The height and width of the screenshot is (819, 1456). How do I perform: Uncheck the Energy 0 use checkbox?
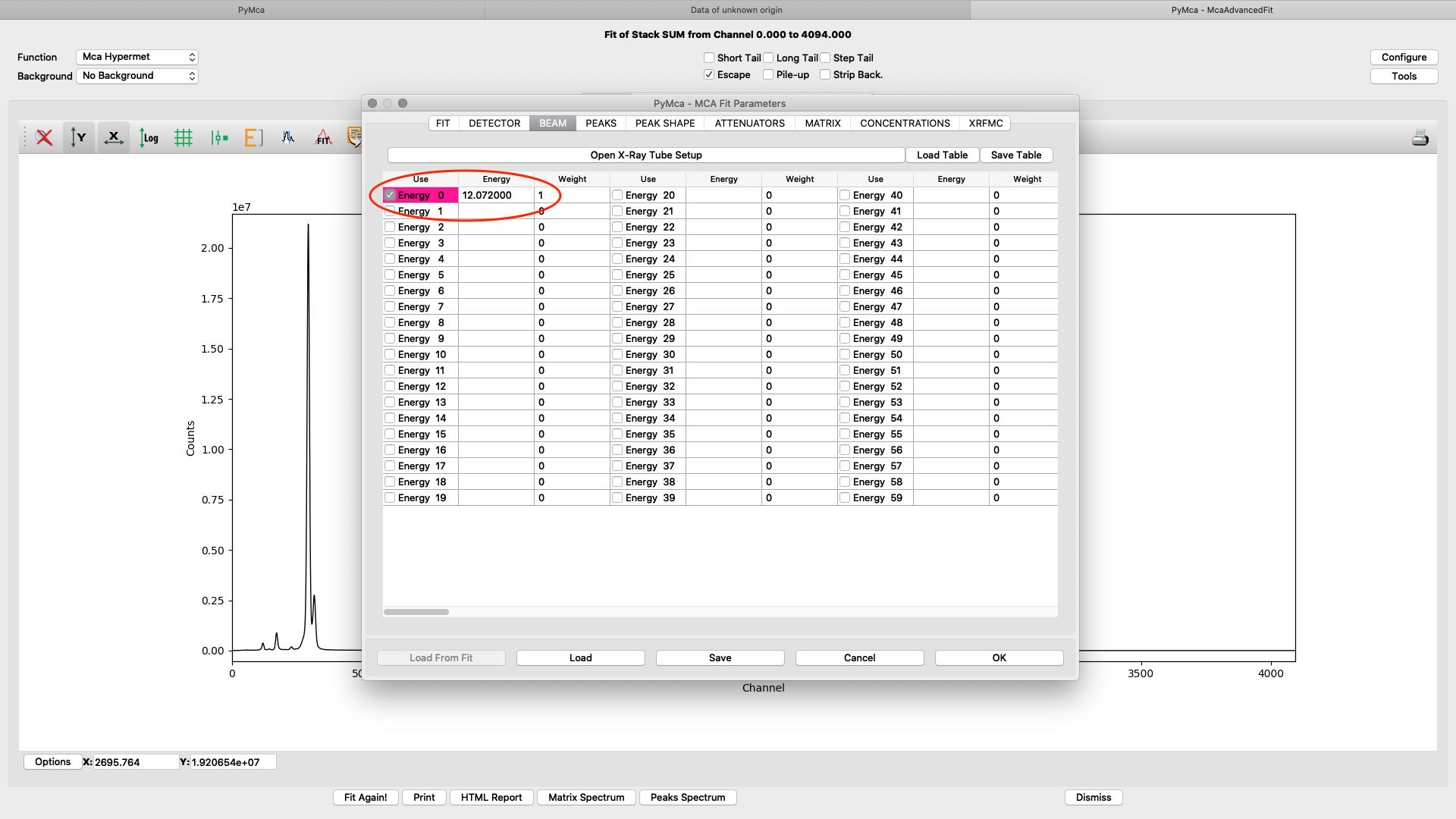tap(390, 195)
